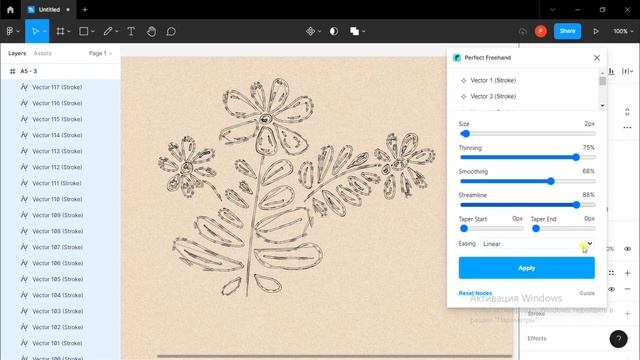Viewport: 640px width, 360px height.
Task: Click the Boolean union icon
Action: 354,31
